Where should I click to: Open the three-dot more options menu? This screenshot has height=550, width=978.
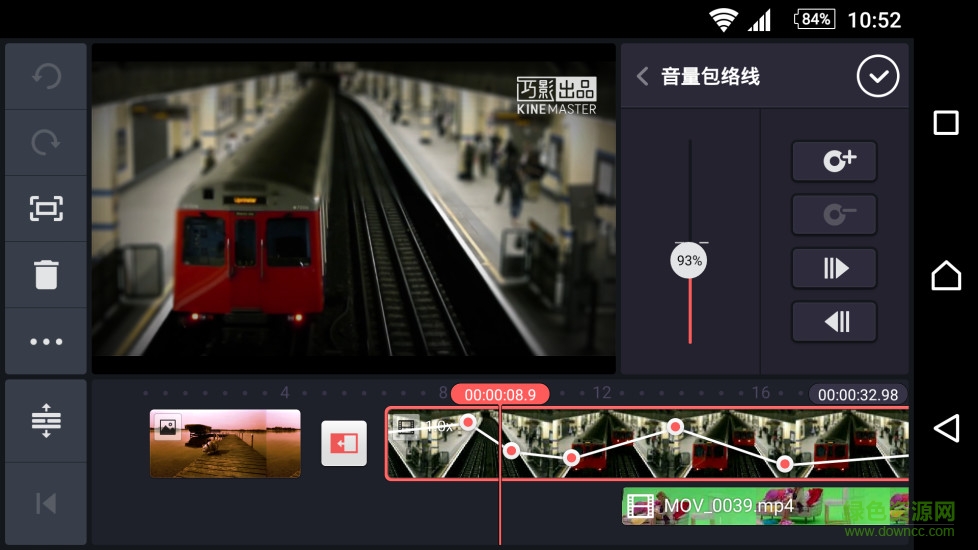pos(46,341)
